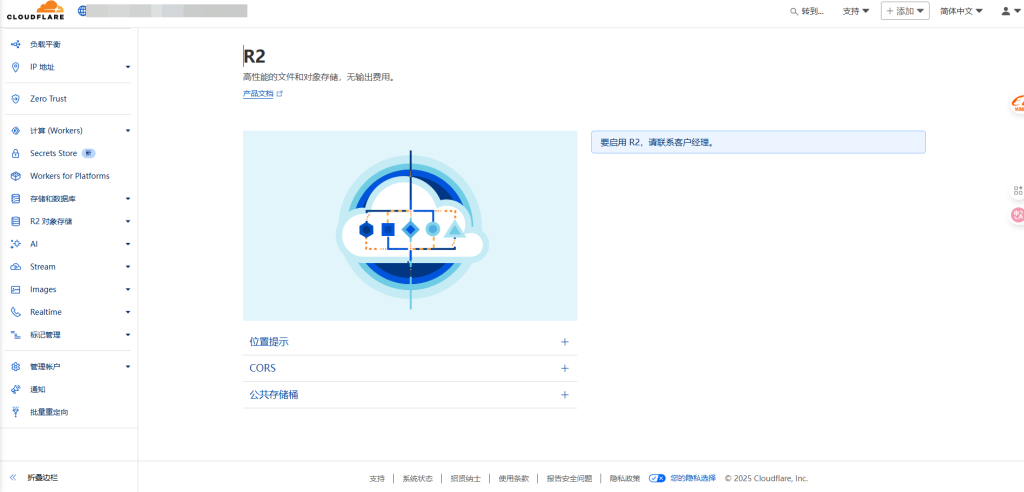
Task: Open the 简体中文 language dropdown
Action: [x=961, y=11]
